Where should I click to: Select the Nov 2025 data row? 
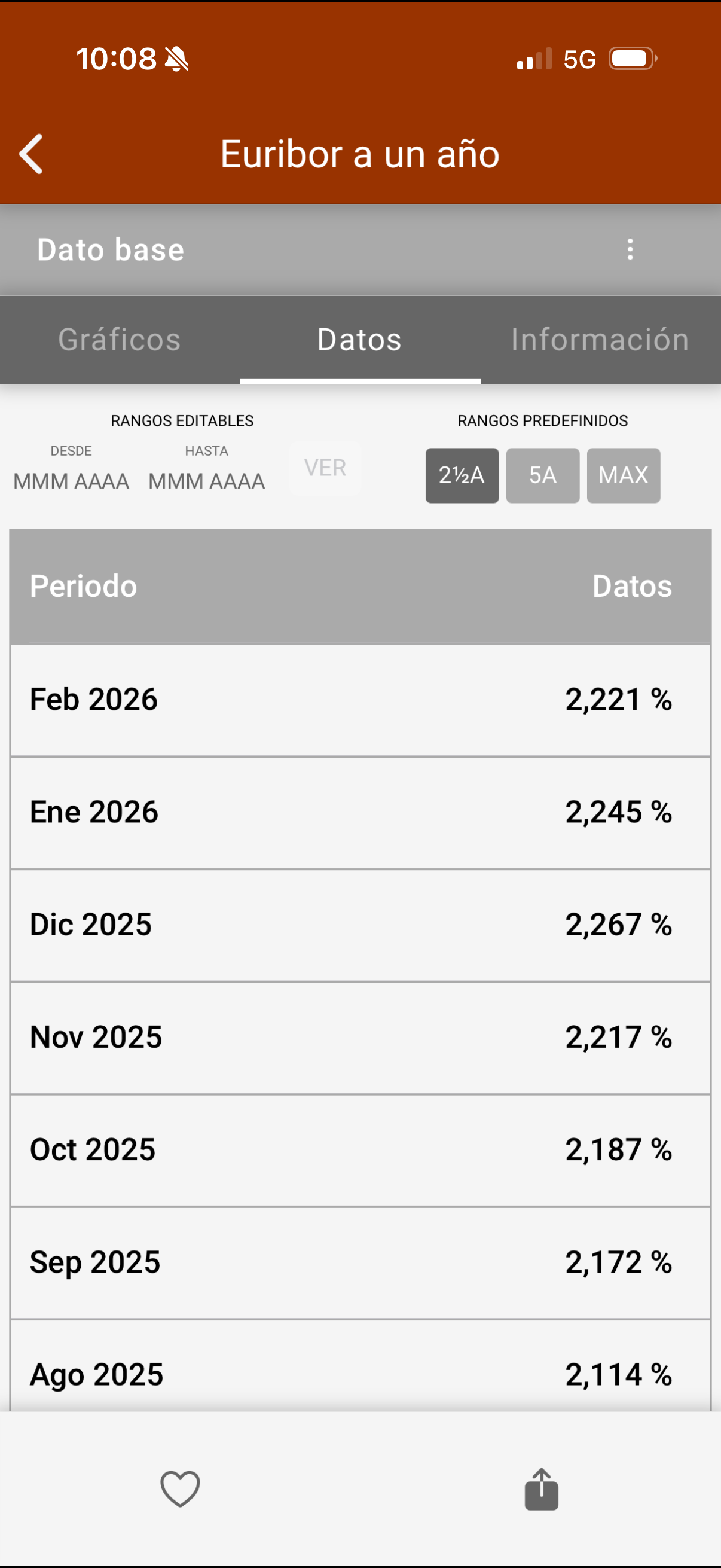click(360, 1037)
